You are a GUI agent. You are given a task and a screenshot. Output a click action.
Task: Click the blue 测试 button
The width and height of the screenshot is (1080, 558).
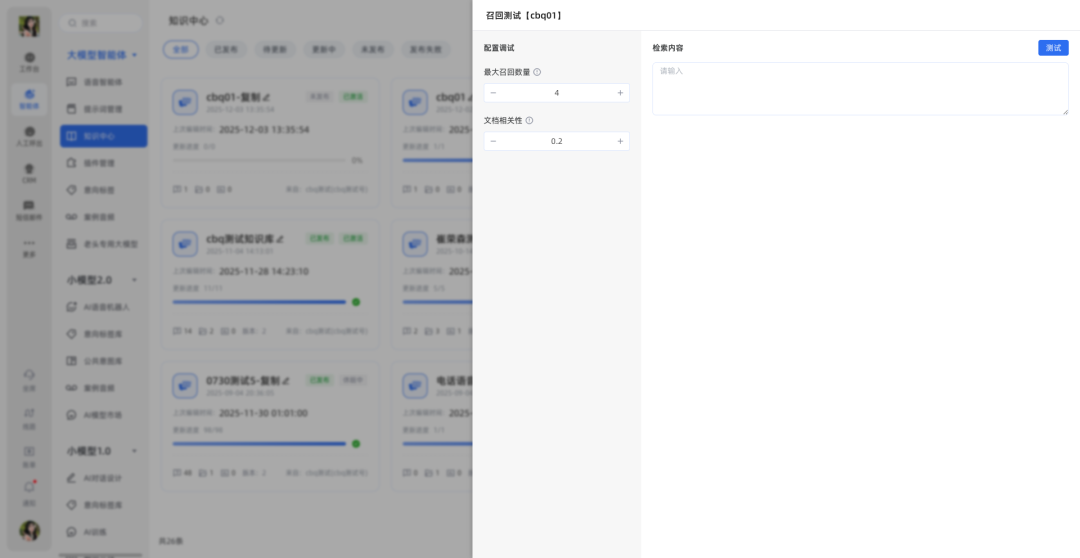[1053, 48]
